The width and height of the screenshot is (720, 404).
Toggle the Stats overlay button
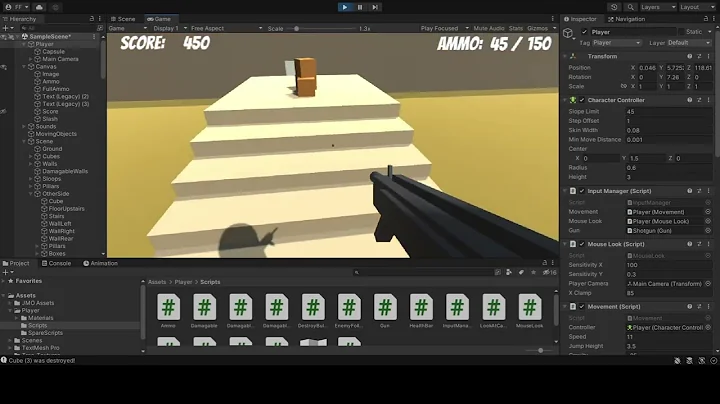516,28
